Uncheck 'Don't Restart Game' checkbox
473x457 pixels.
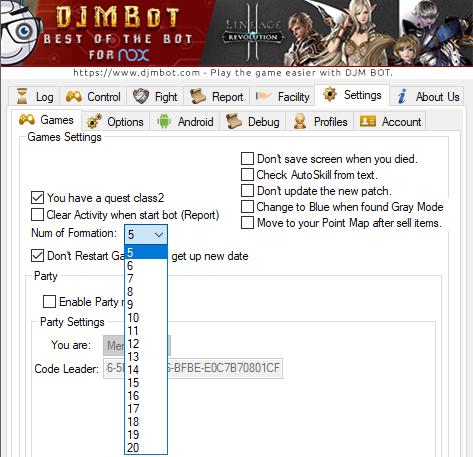point(37,256)
